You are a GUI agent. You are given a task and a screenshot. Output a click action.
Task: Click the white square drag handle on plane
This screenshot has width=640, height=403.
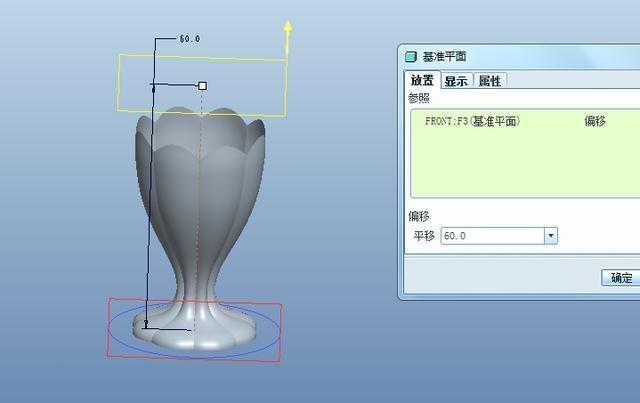pos(202,86)
